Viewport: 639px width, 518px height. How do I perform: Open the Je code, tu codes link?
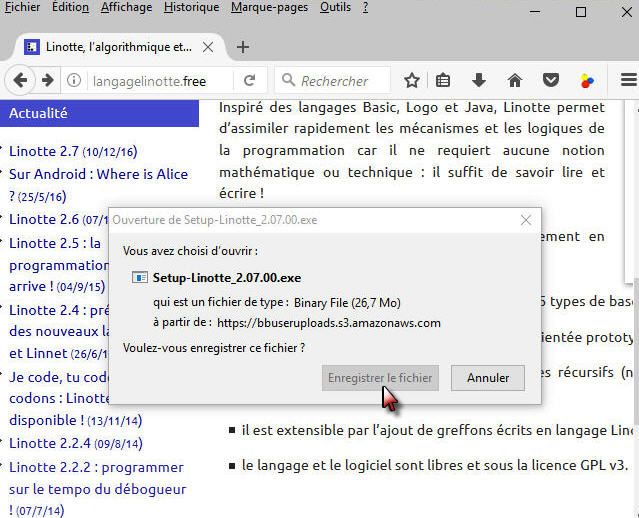[x=75, y=399]
